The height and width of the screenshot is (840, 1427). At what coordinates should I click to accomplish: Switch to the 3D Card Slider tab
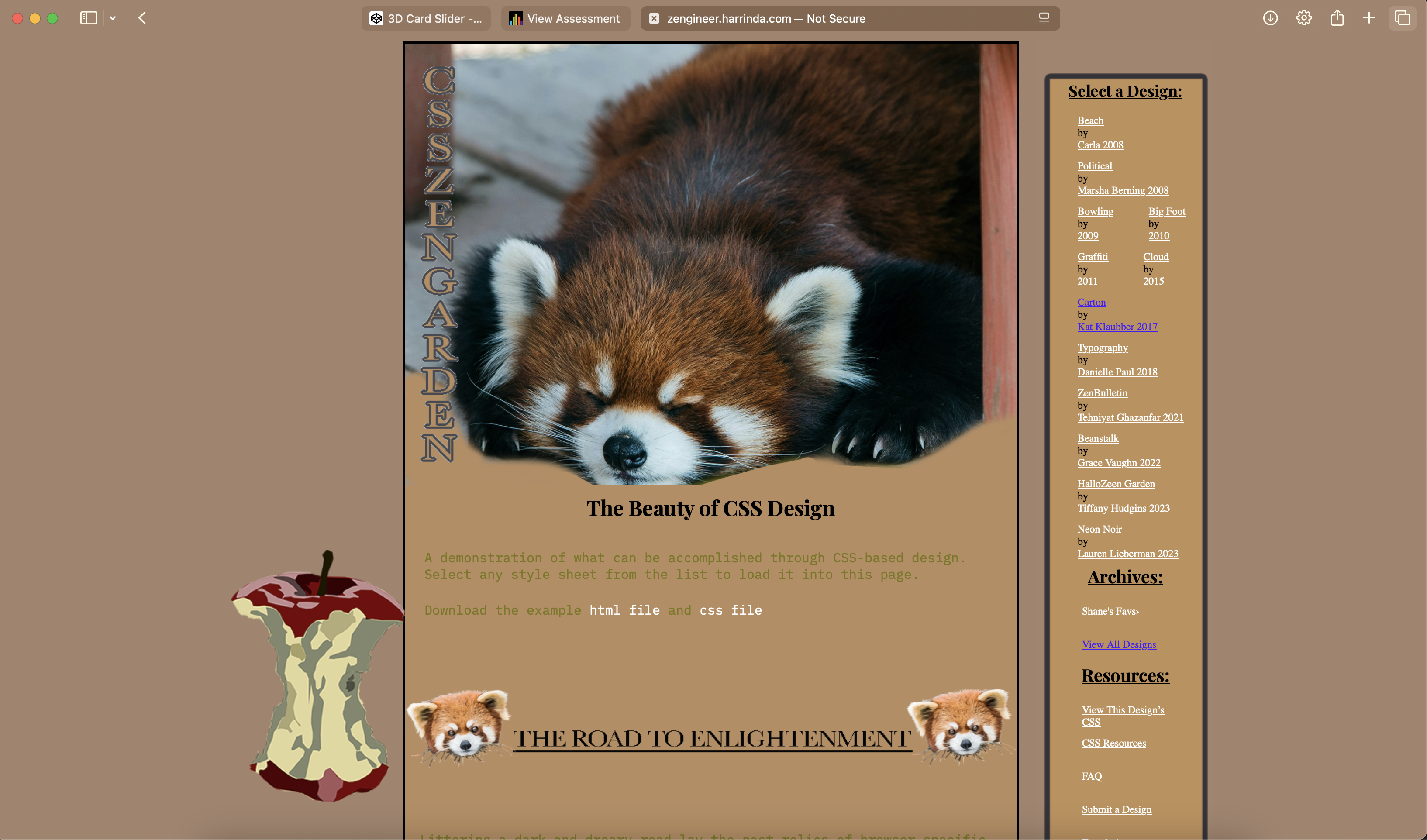point(426,18)
